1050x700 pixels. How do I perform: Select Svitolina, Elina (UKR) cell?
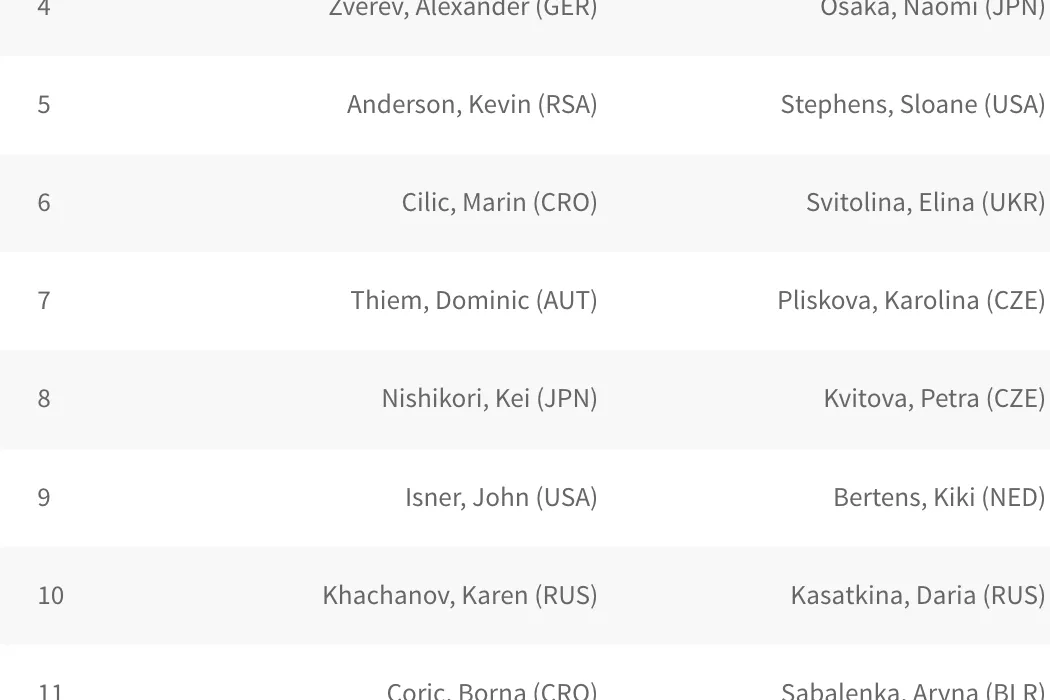tap(925, 203)
